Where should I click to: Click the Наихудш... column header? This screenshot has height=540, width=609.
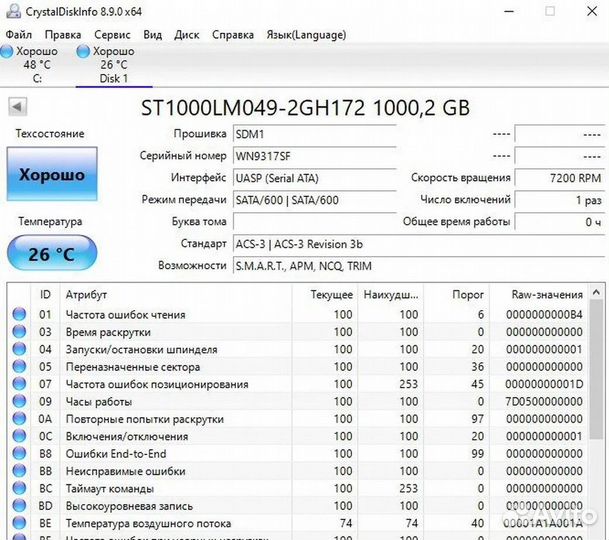click(x=390, y=294)
